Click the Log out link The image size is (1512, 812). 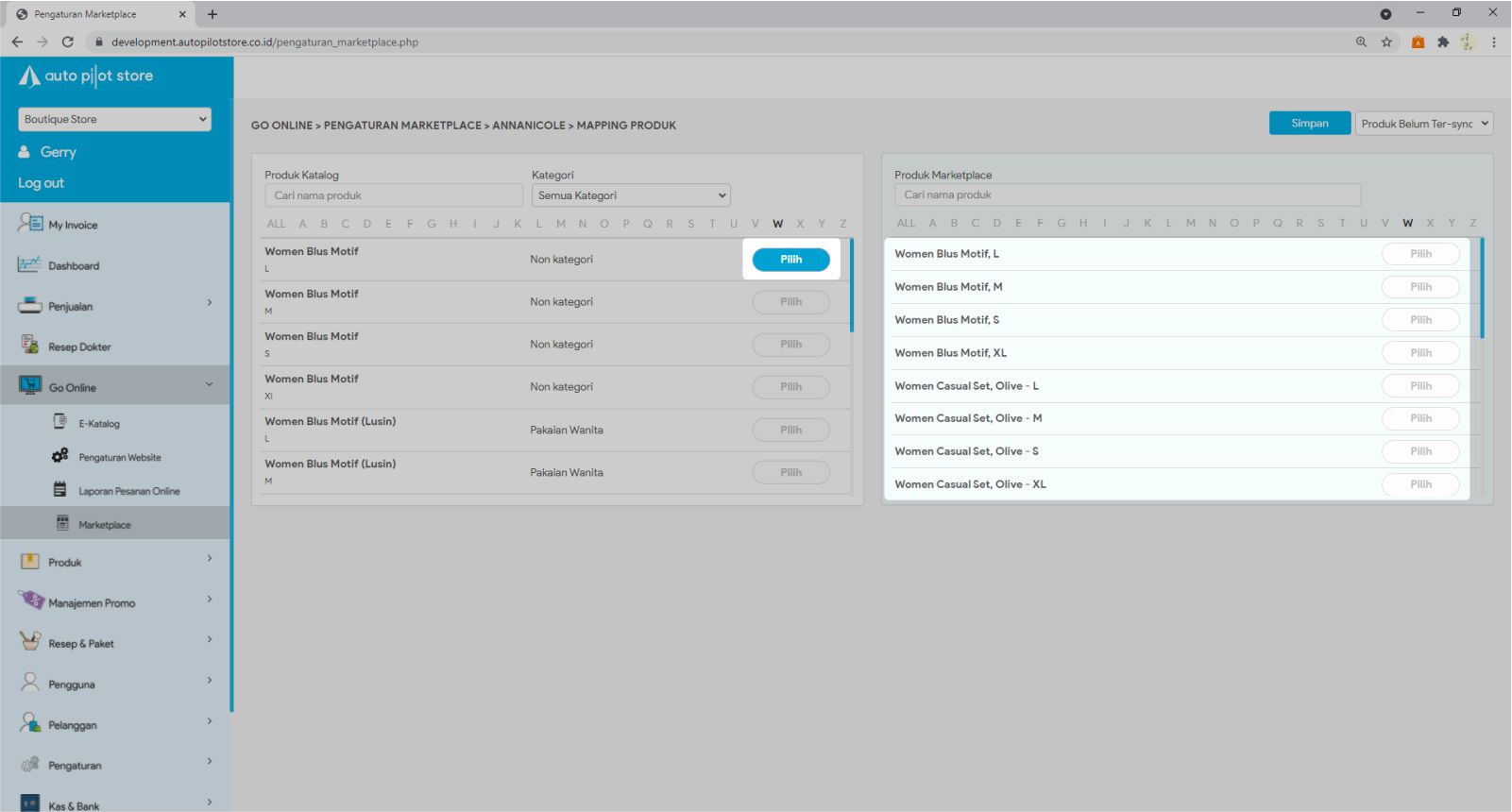coord(42,183)
